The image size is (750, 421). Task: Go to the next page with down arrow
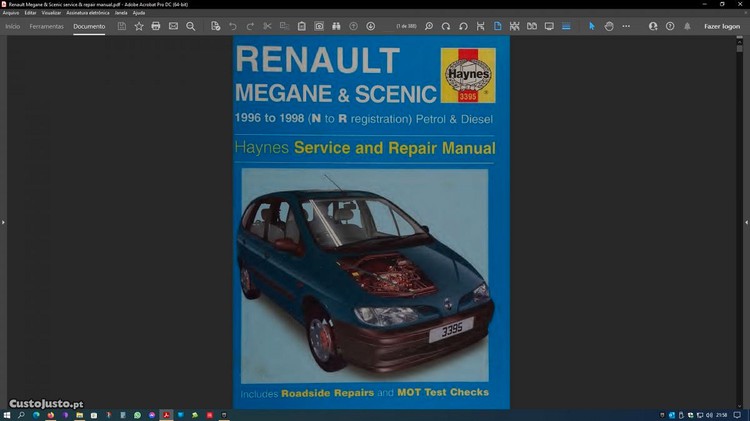371,26
